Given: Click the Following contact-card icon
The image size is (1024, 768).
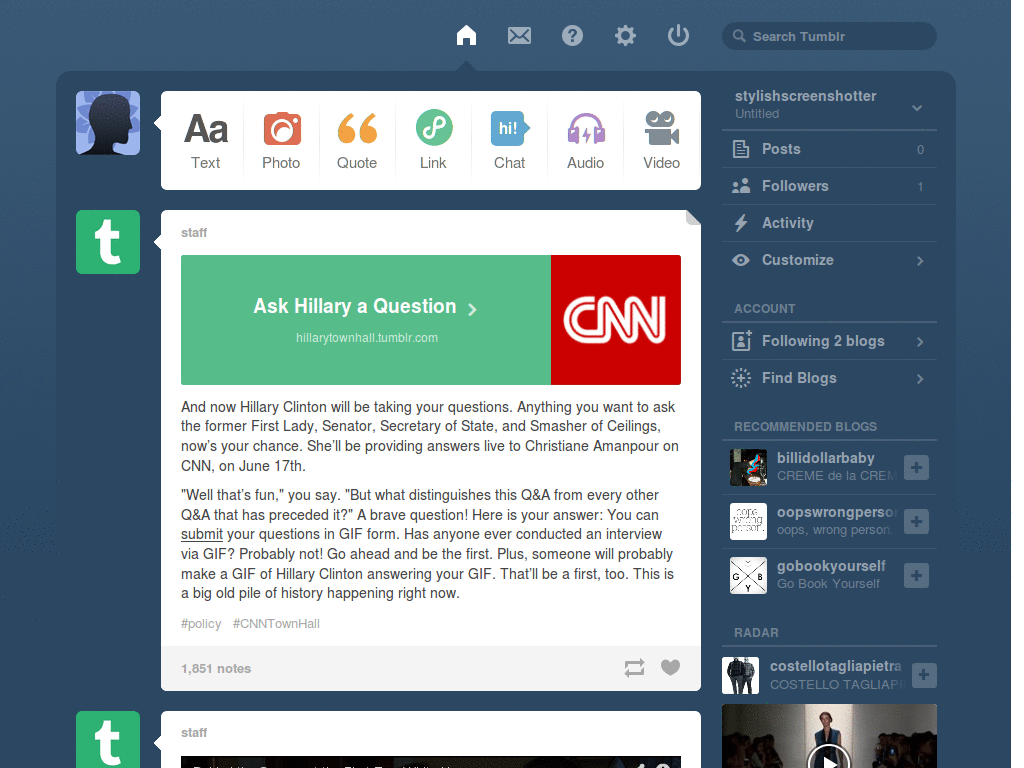Looking at the screenshot, I should [741, 340].
